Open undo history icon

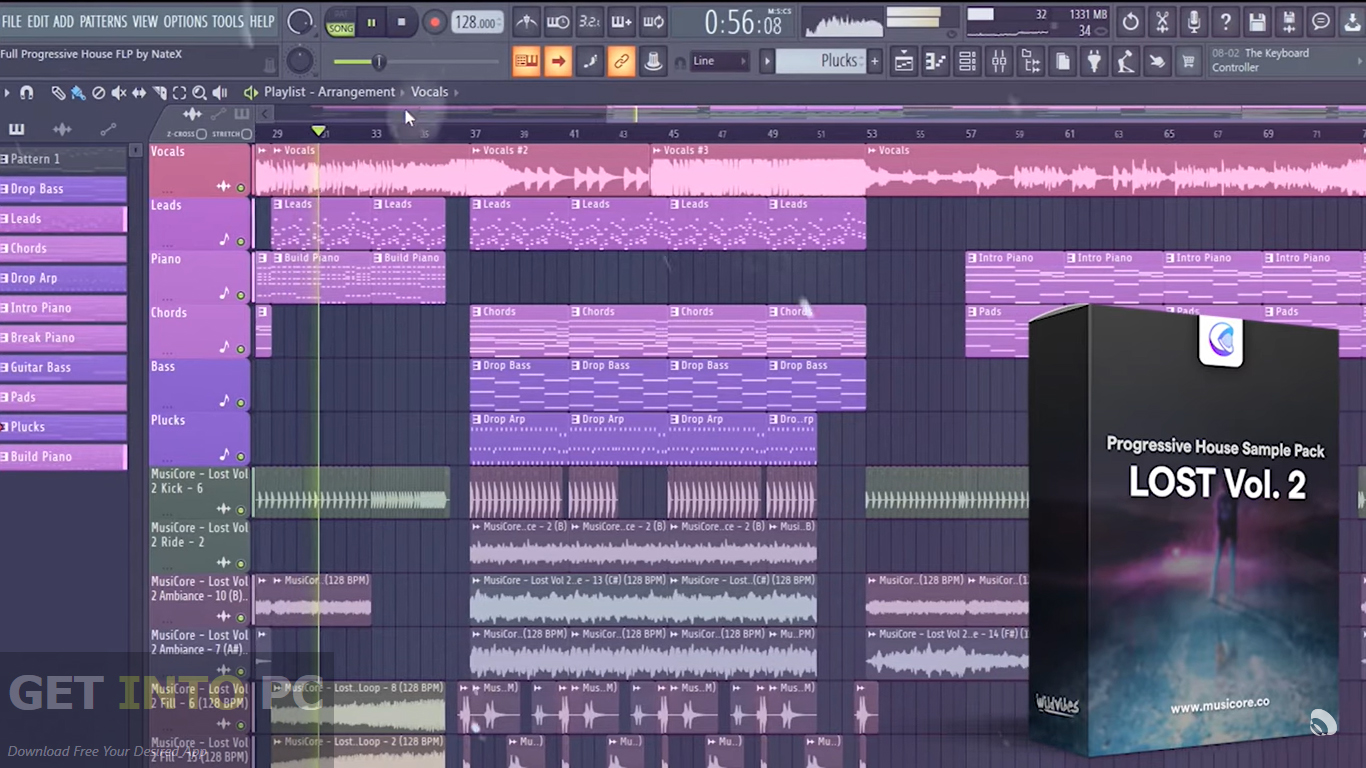click(x=1130, y=21)
